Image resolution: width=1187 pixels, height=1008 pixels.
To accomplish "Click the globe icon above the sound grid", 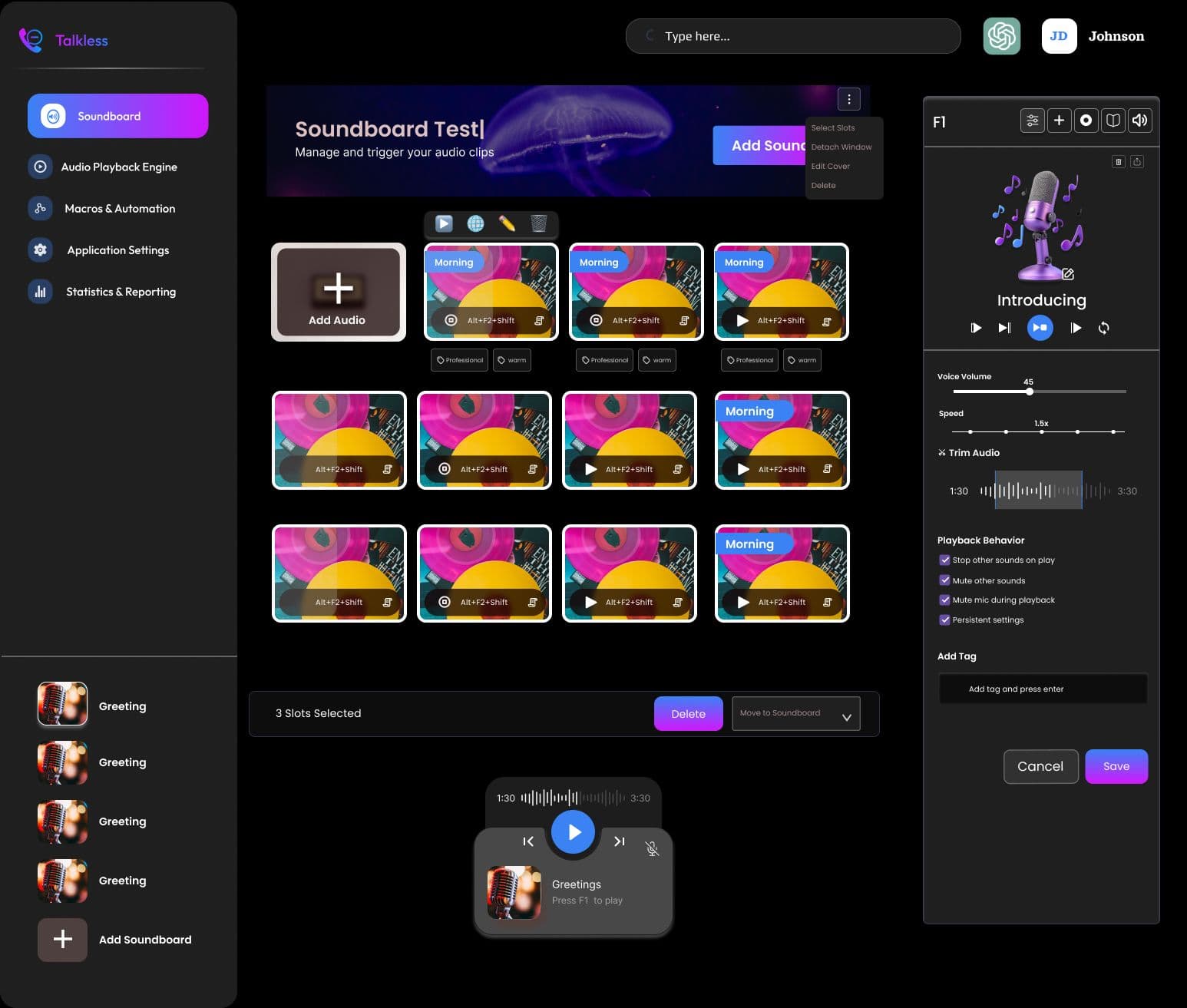I will [476, 223].
